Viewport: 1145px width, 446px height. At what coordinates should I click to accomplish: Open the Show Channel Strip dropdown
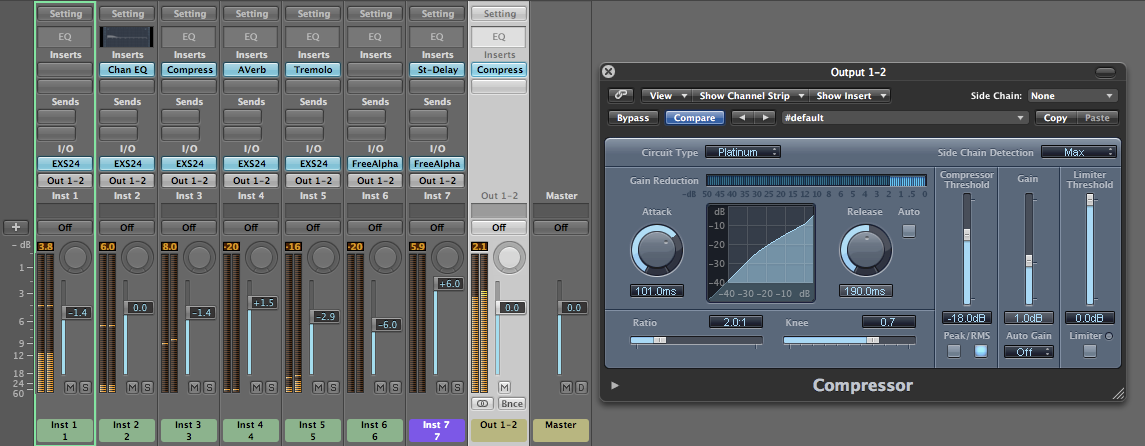click(749, 96)
